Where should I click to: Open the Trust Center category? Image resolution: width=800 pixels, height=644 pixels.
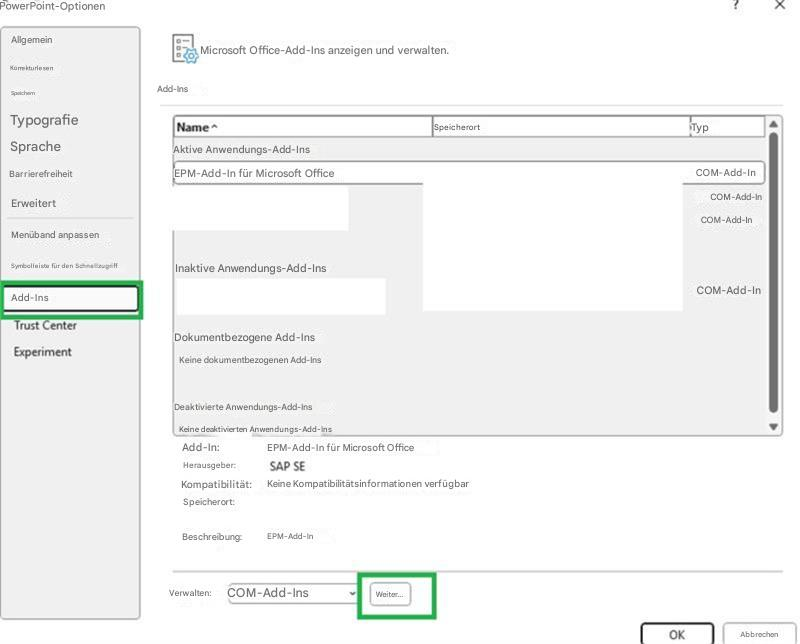click(x=45, y=326)
